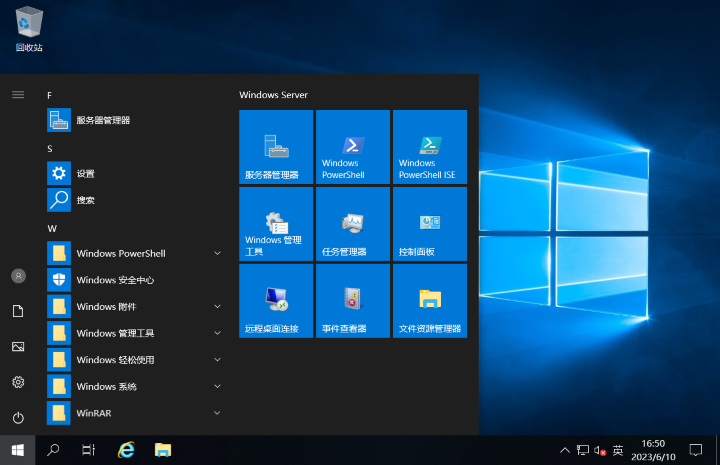Image resolution: width=720 pixels, height=465 pixels.
Task: Open Pictures from the Start sidebar
Action: pos(18,347)
